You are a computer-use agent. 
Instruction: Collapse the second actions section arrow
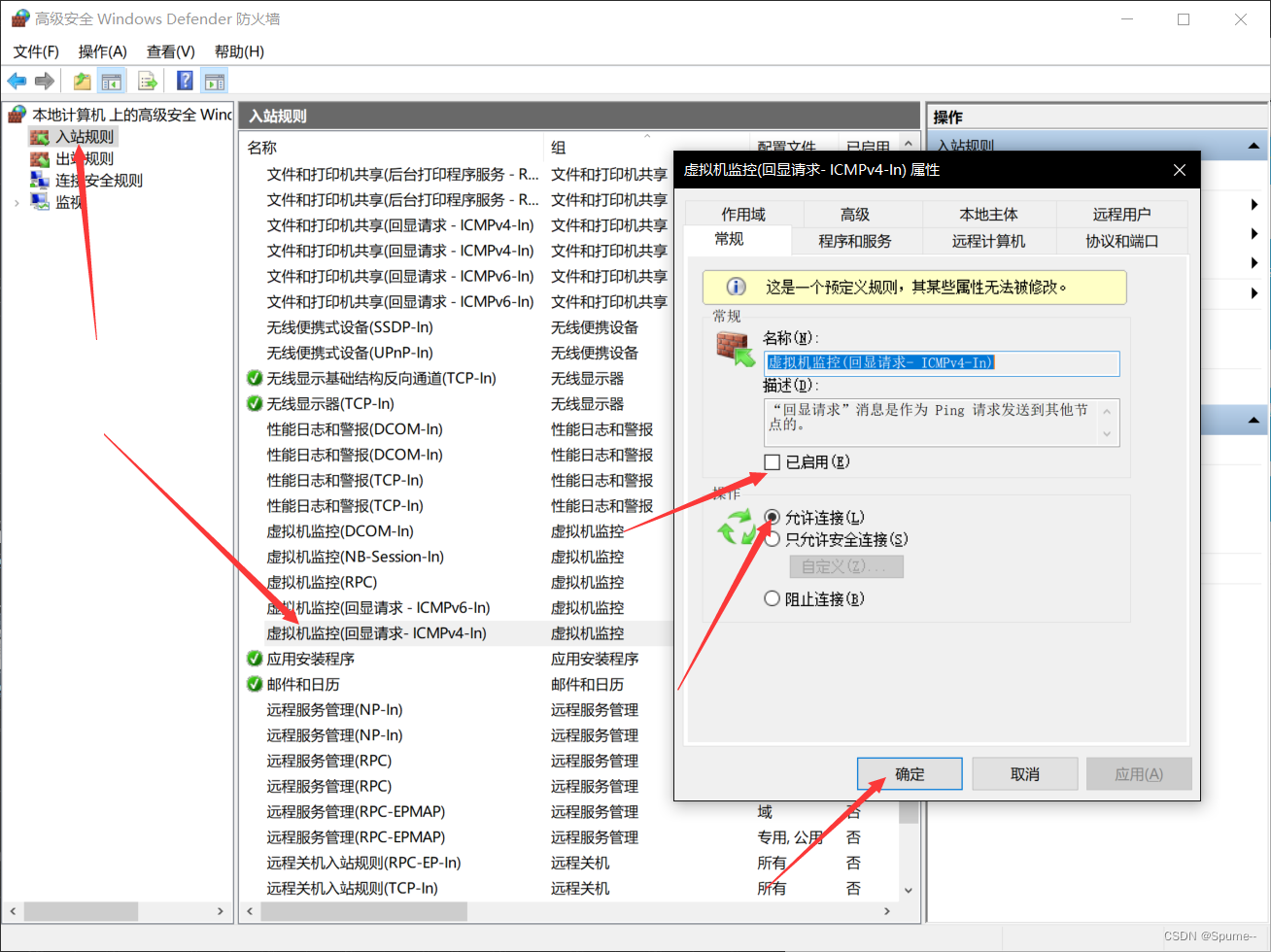(1254, 421)
